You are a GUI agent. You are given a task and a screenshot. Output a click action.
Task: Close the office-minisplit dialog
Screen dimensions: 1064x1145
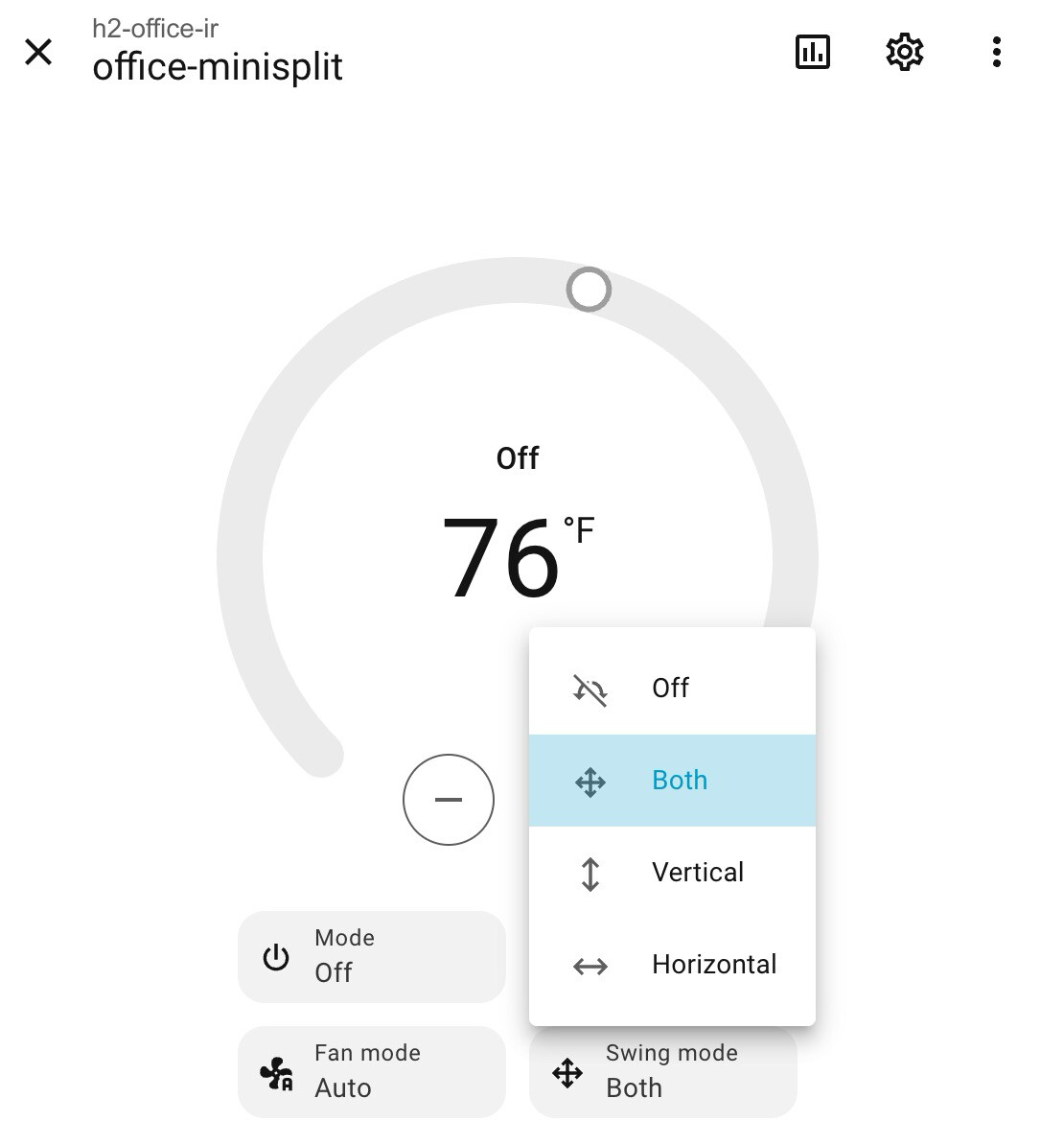click(38, 52)
